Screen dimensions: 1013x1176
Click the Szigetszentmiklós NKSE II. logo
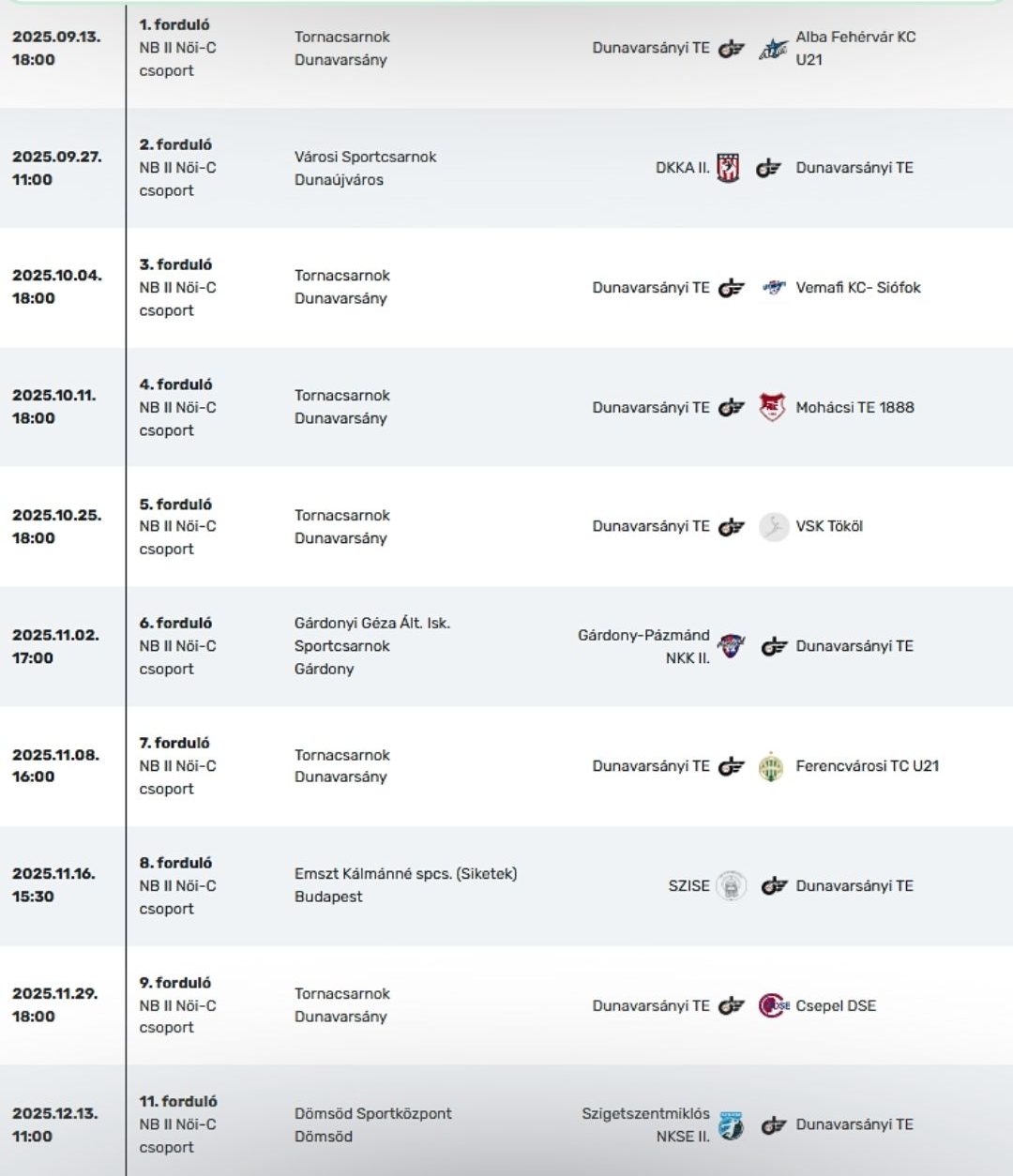(731, 1125)
